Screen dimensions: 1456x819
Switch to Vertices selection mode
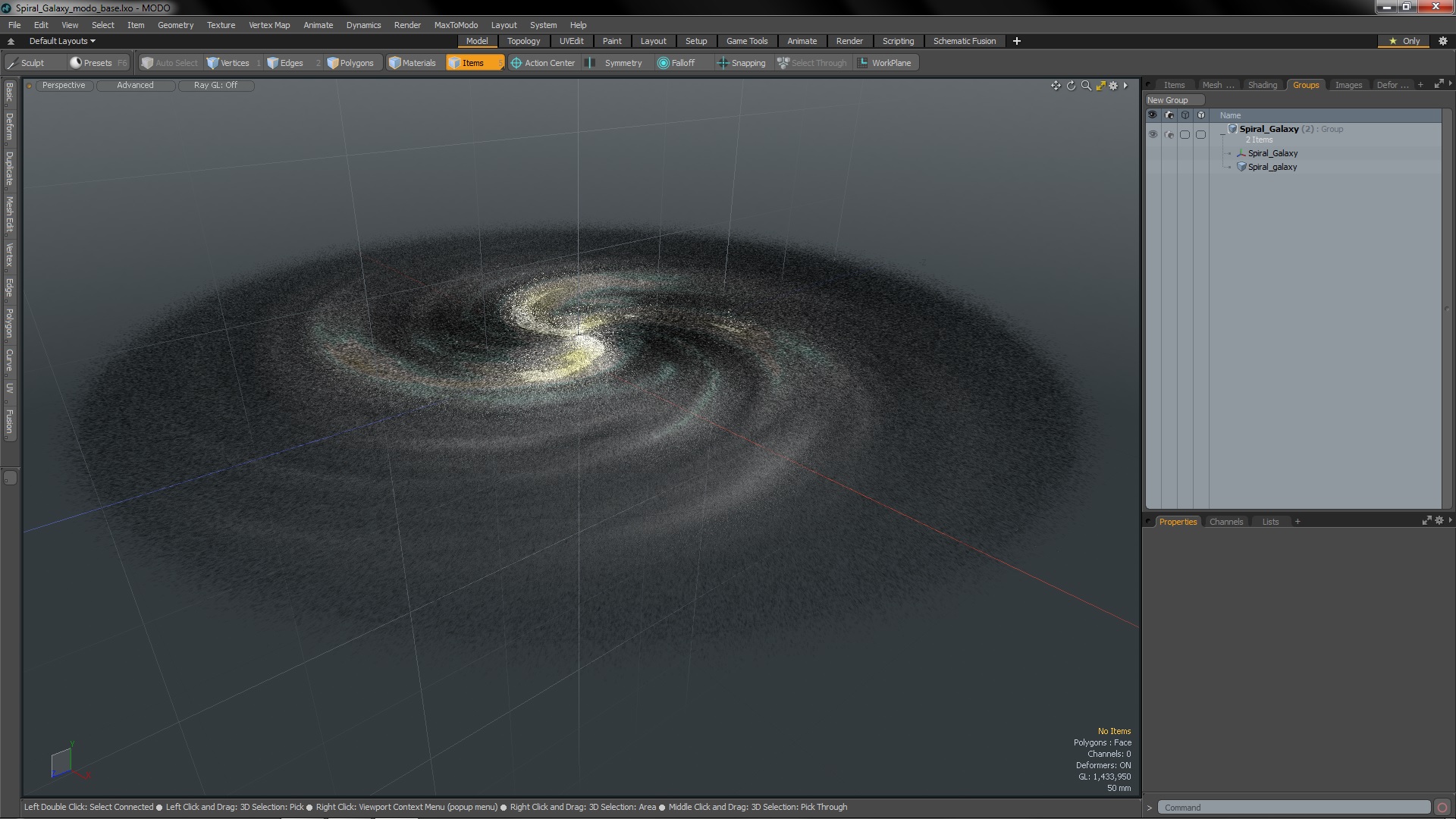[234, 63]
